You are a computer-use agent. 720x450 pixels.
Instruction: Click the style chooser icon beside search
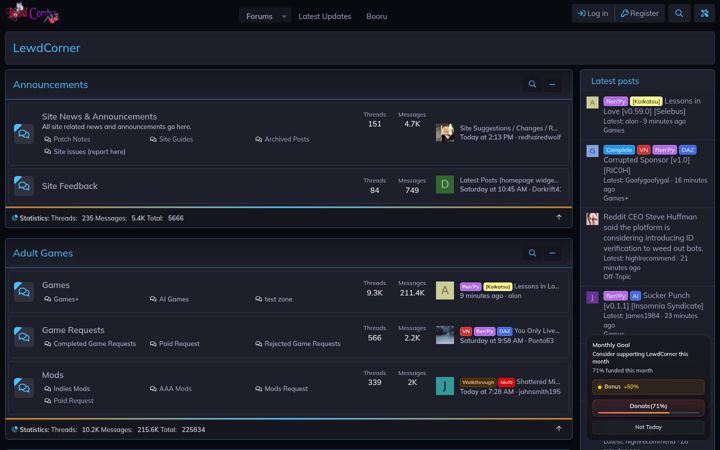[704, 13]
